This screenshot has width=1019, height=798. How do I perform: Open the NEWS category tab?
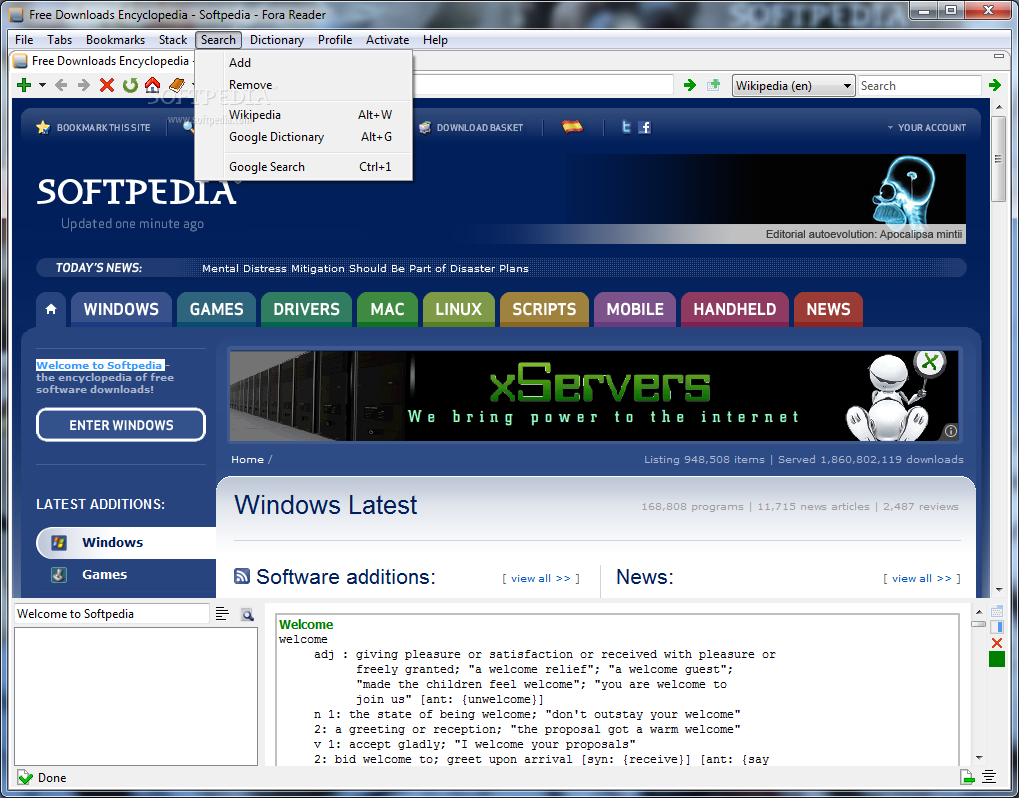point(828,309)
